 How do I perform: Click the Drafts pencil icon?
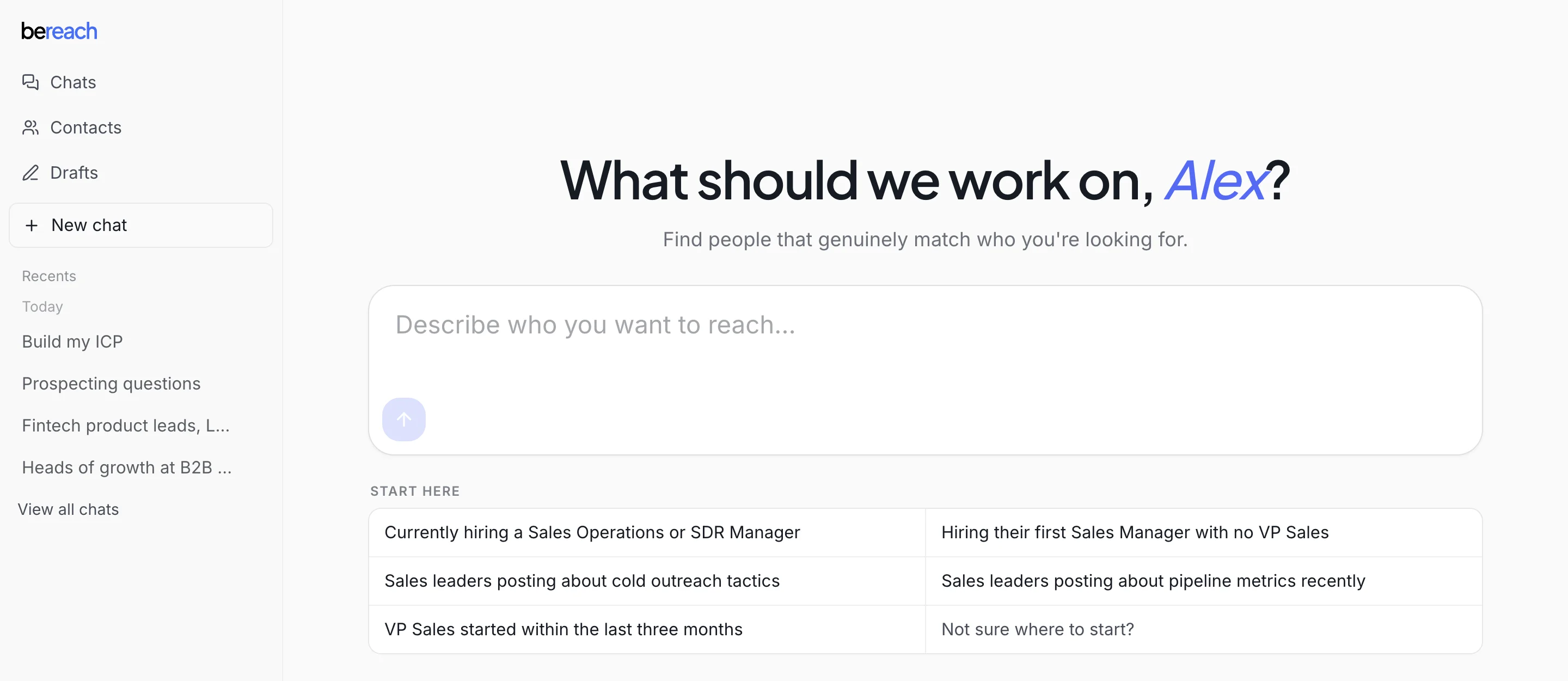[x=30, y=173]
